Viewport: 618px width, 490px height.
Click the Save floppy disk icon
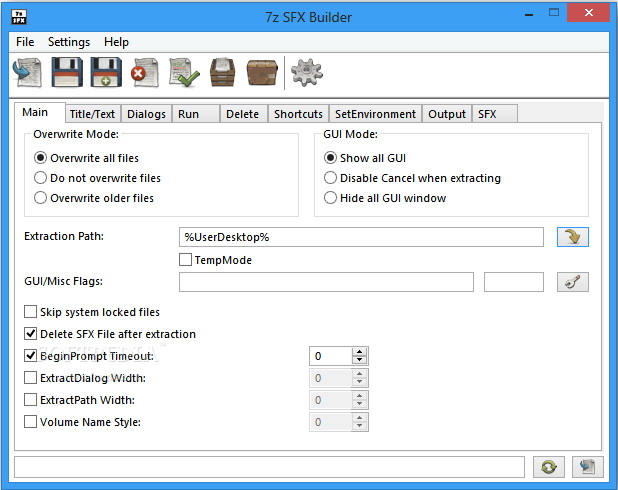(67, 72)
